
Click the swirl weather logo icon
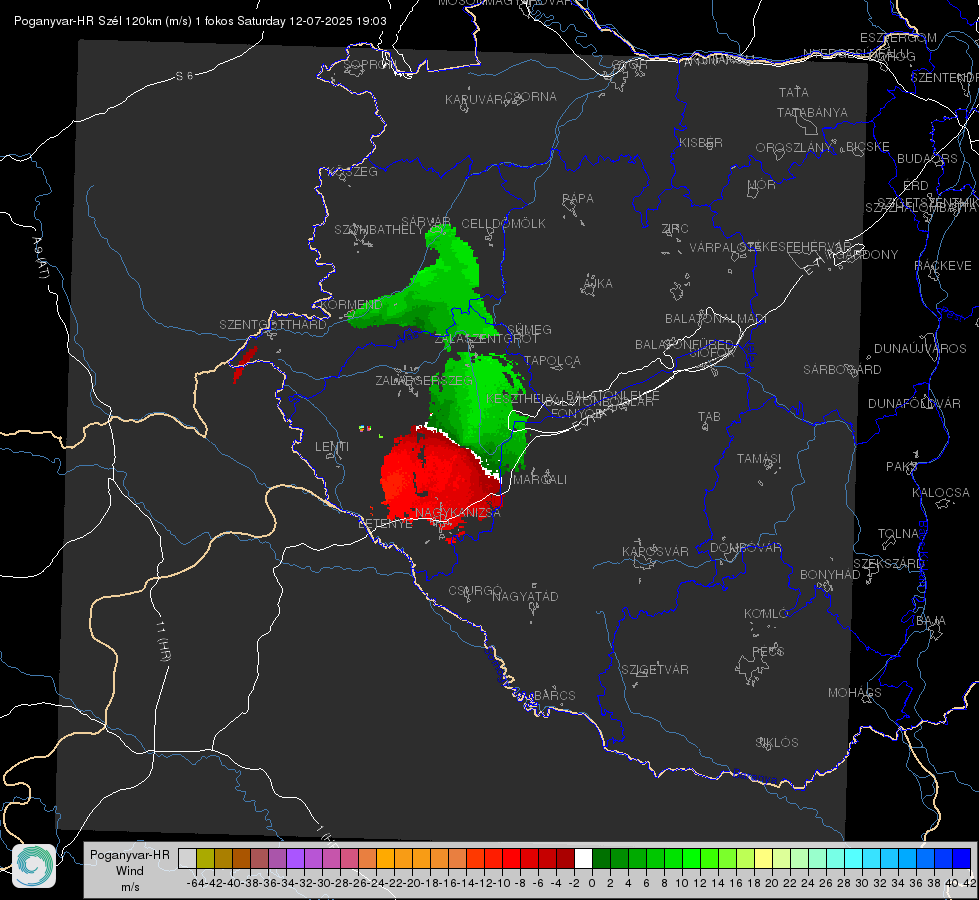pyautogui.click(x=34, y=866)
